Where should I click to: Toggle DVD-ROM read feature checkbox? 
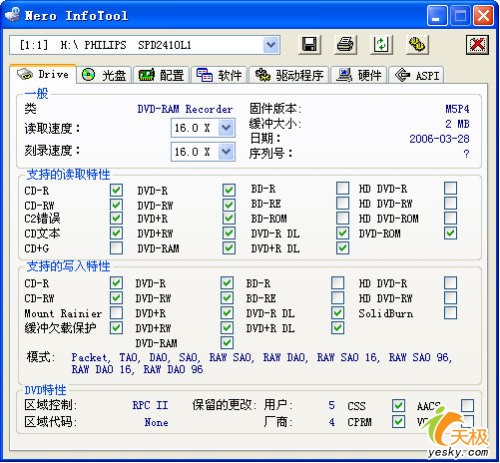point(450,233)
